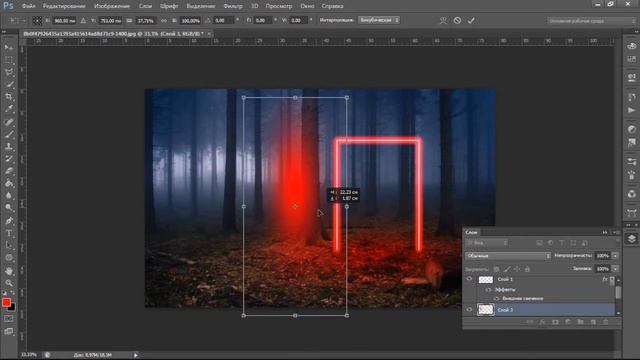
Task: Add a layer mask icon
Action: [x=555, y=322]
